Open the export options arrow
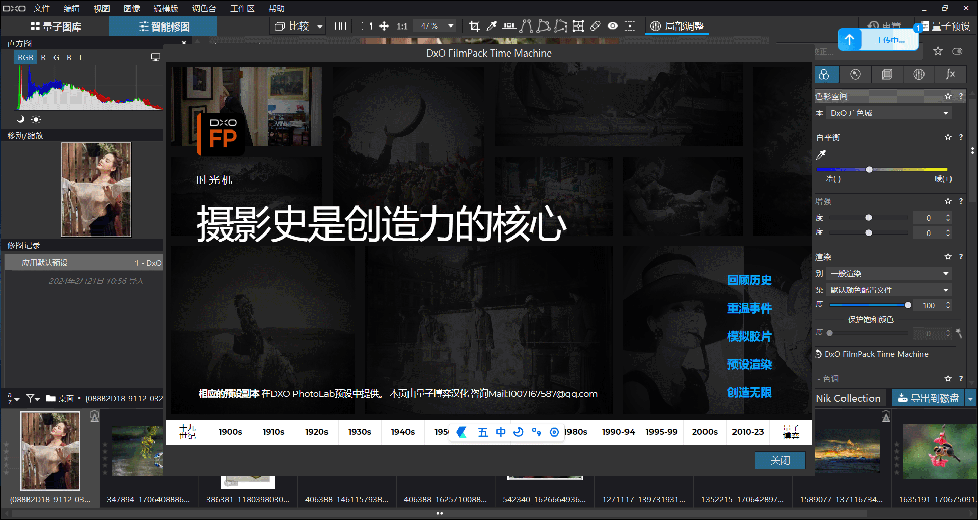 pyautogui.click(x=971, y=398)
